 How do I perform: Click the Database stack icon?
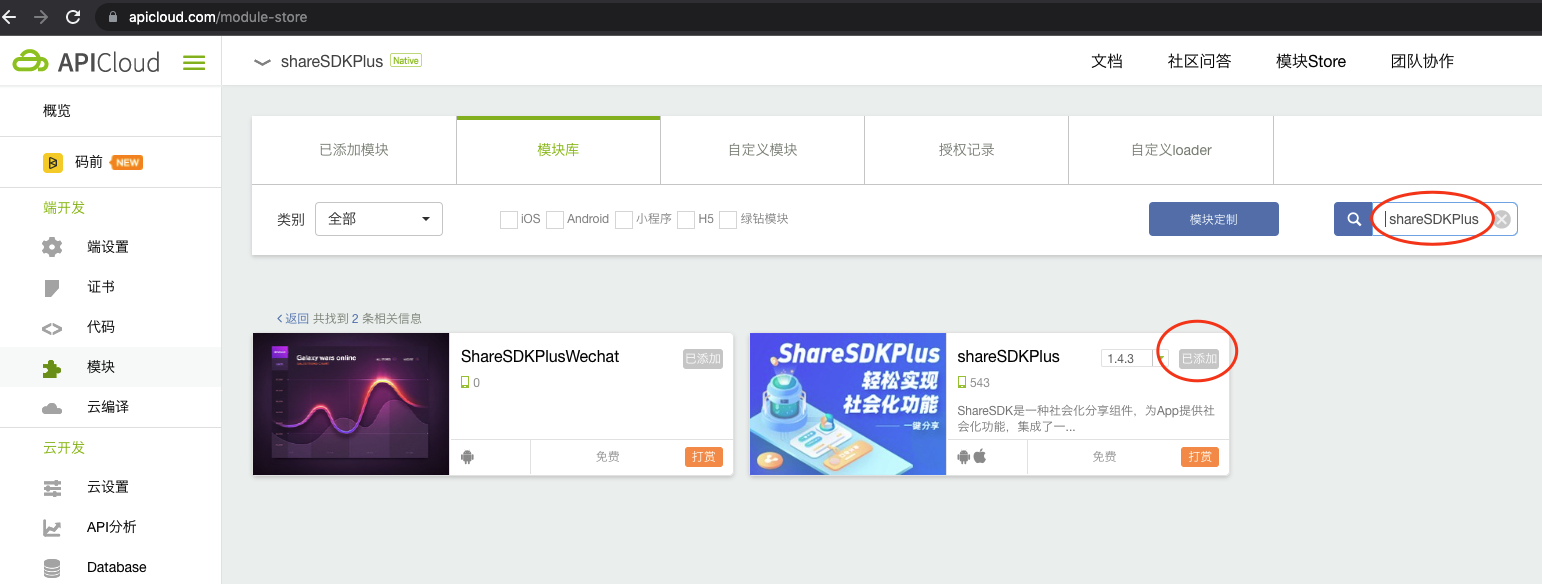(52, 568)
